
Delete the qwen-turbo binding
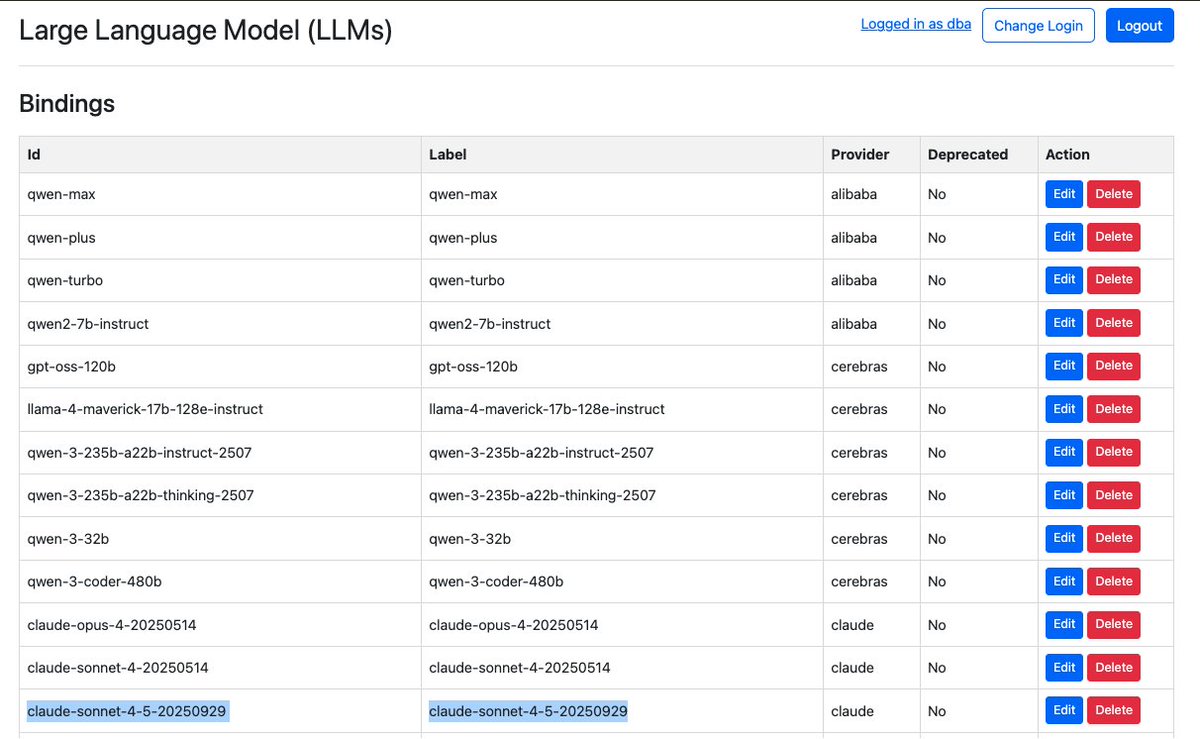pyautogui.click(x=1114, y=280)
